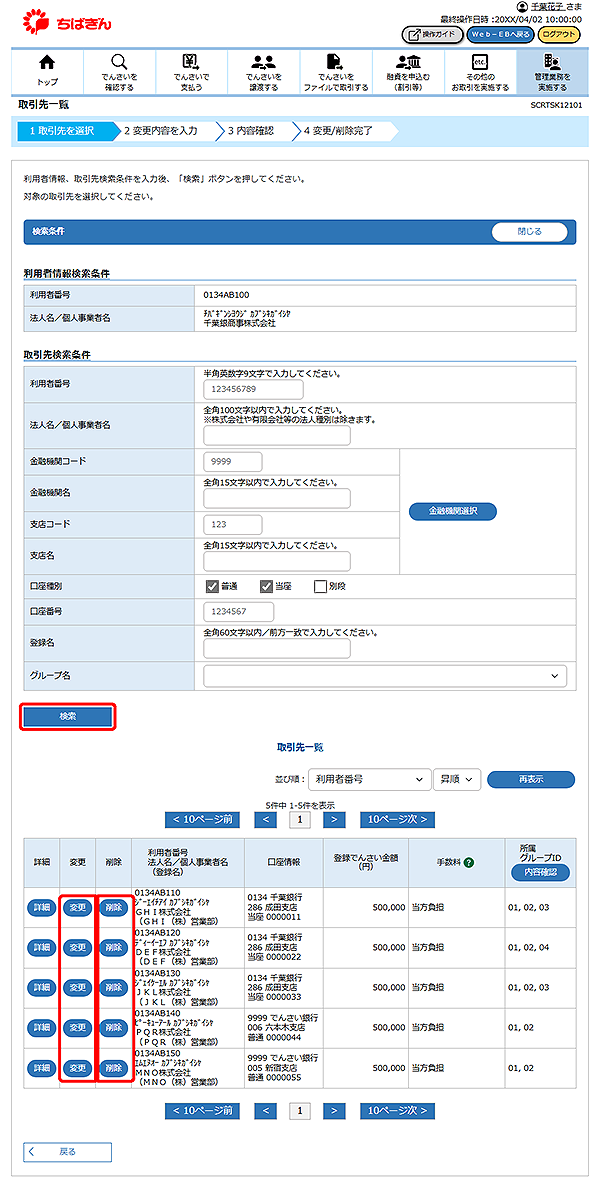Viewport: 600px width, 1188px height.
Task: Click bottom previous page ＜ button
Action: pyautogui.click(x=265, y=1111)
